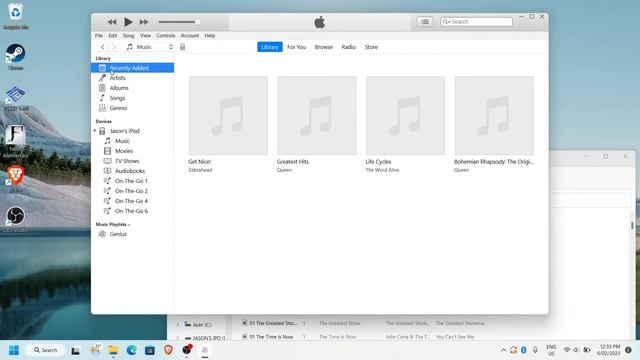The width and height of the screenshot is (640, 360).
Task: Open the Controls menu
Action: click(x=166, y=36)
